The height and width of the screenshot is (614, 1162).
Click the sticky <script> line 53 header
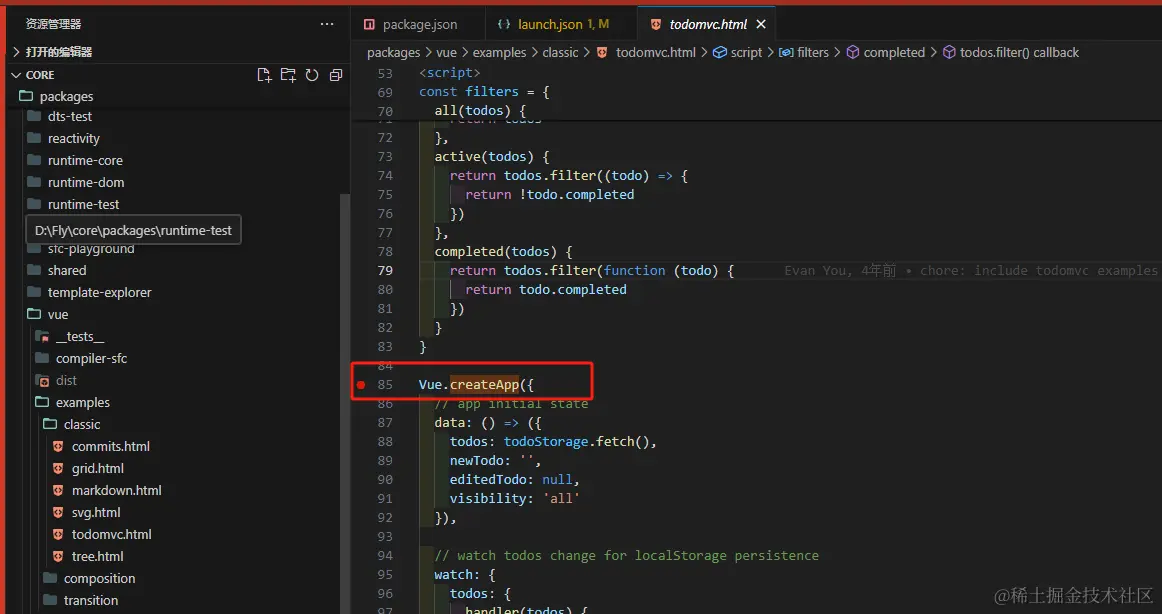[450, 73]
